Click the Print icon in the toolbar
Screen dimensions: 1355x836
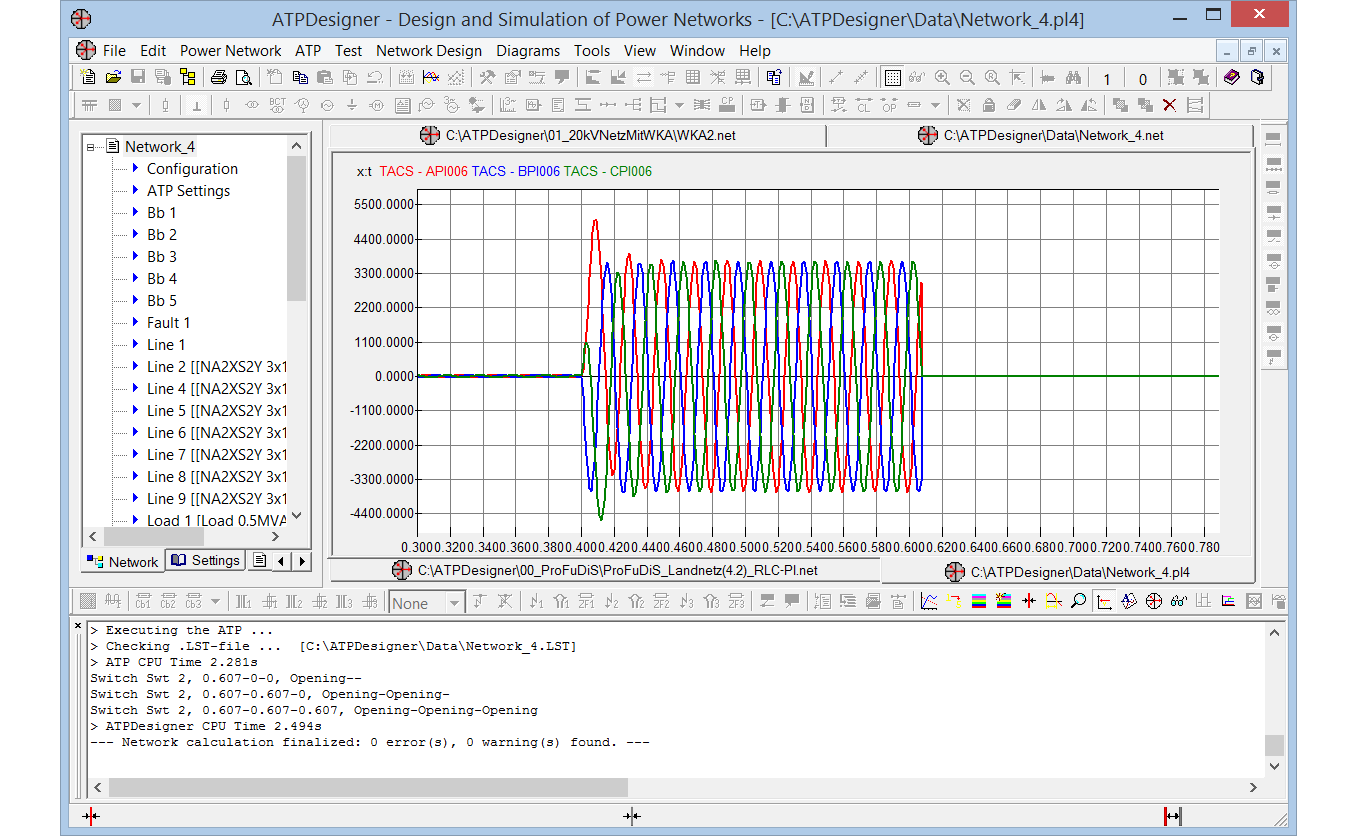tap(219, 77)
